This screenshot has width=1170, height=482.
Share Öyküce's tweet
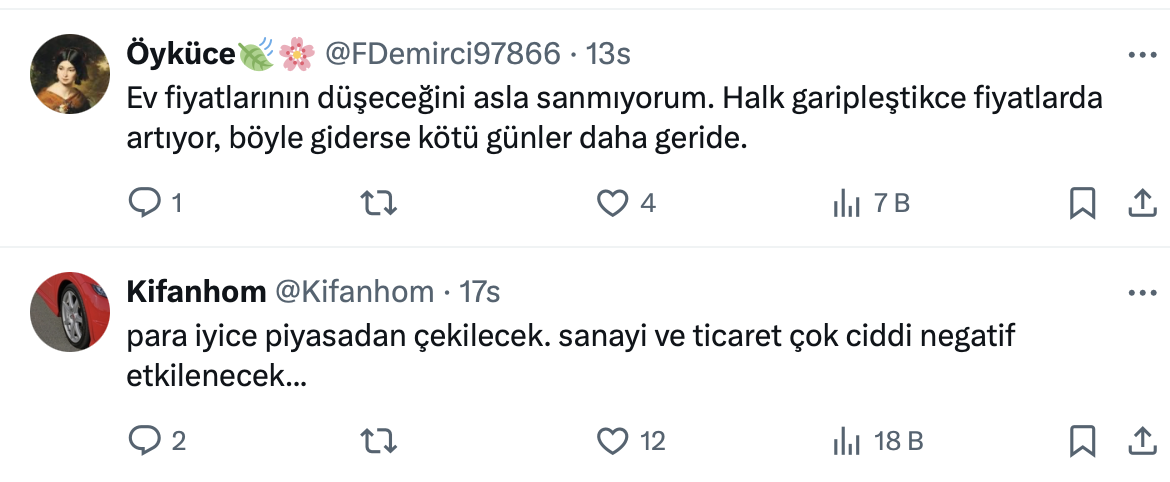pyautogui.click(x=1141, y=204)
